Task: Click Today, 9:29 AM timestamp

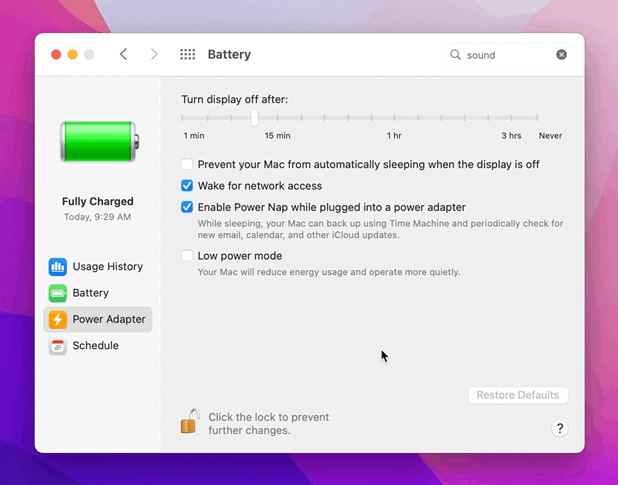Action: coord(98,217)
